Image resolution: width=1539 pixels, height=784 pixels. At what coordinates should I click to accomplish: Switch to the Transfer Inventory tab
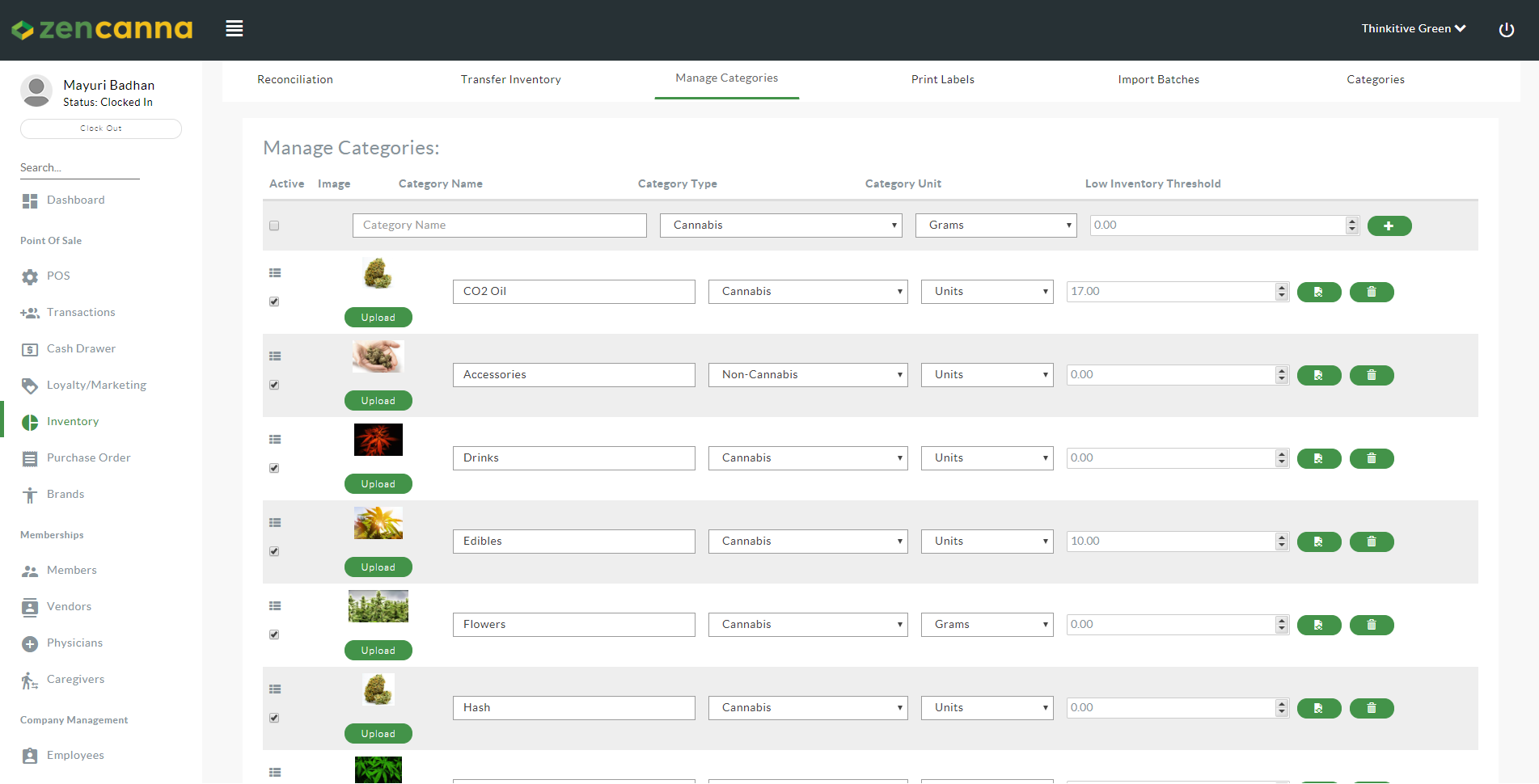[511, 80]
